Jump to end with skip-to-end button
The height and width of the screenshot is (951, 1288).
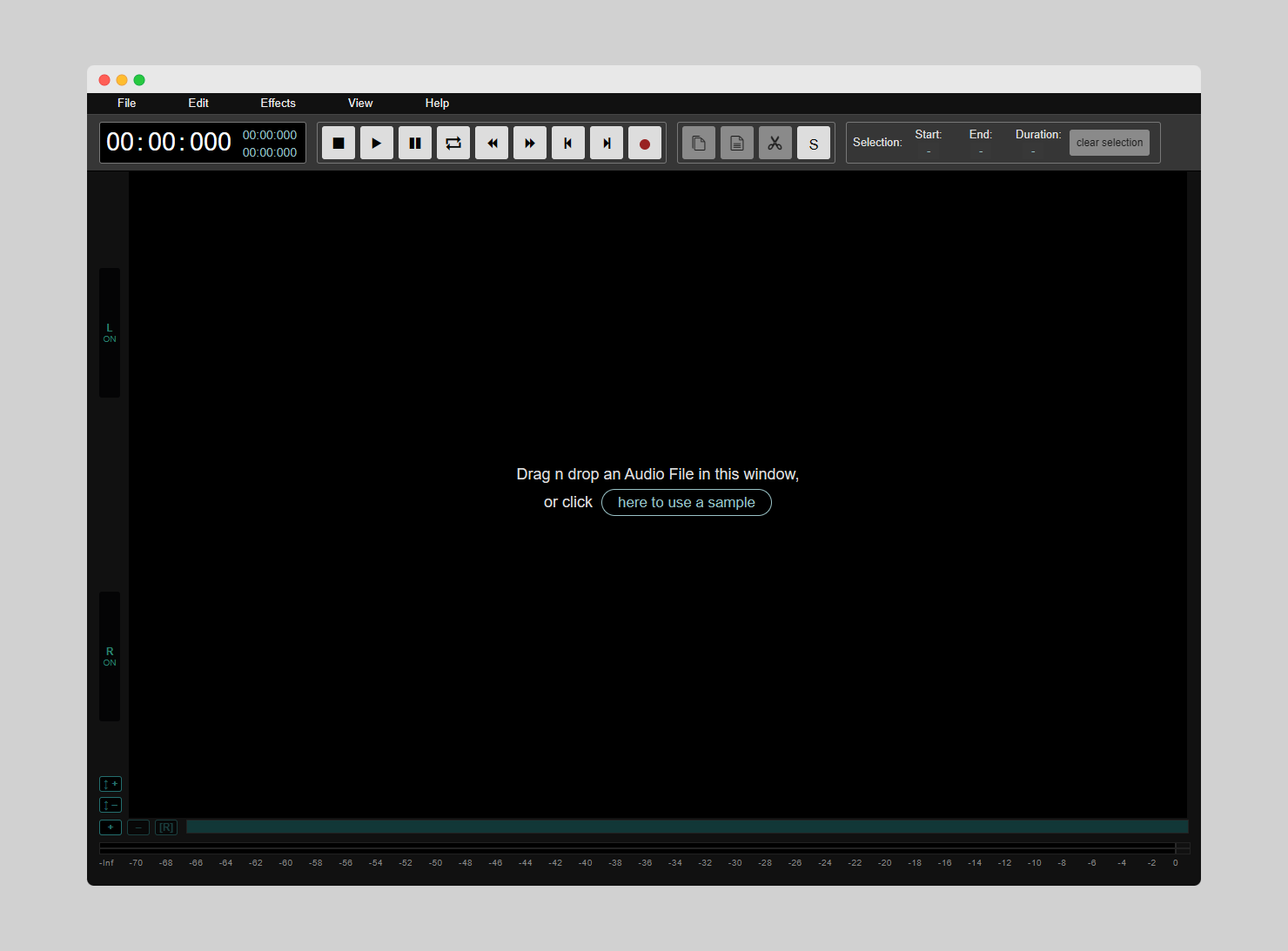pos(607,144)
